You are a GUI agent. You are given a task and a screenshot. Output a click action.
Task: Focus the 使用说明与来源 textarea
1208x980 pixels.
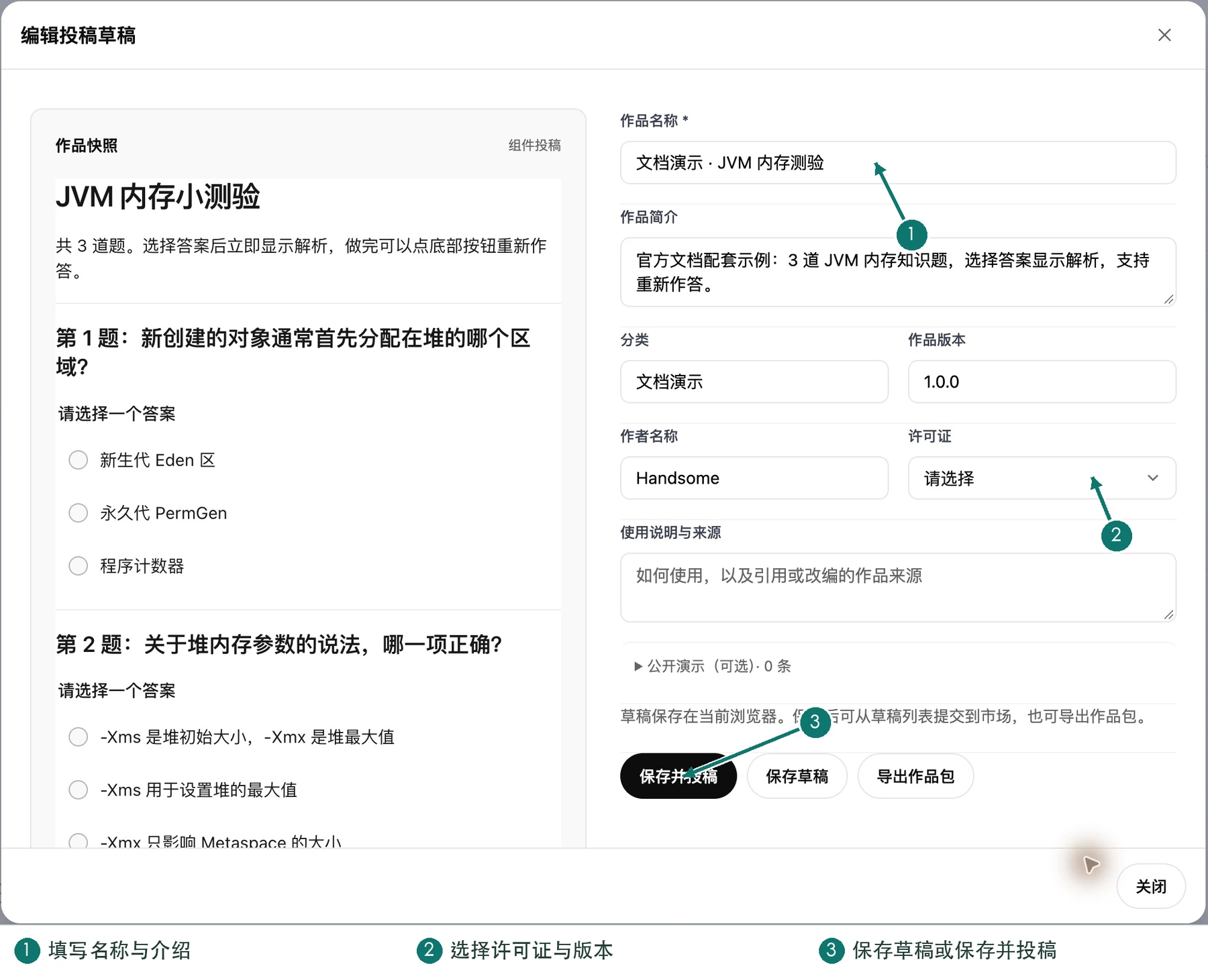click(898, 588)
